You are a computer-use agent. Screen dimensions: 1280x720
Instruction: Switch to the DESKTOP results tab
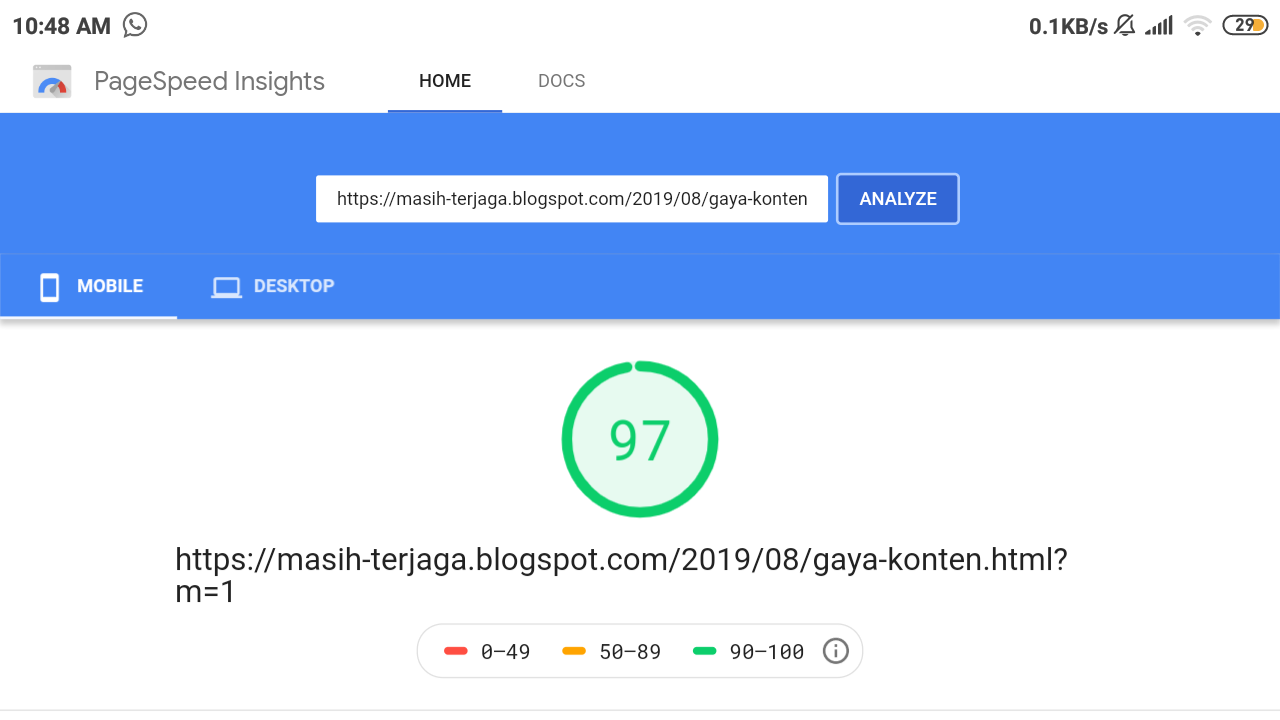point(273,286)
